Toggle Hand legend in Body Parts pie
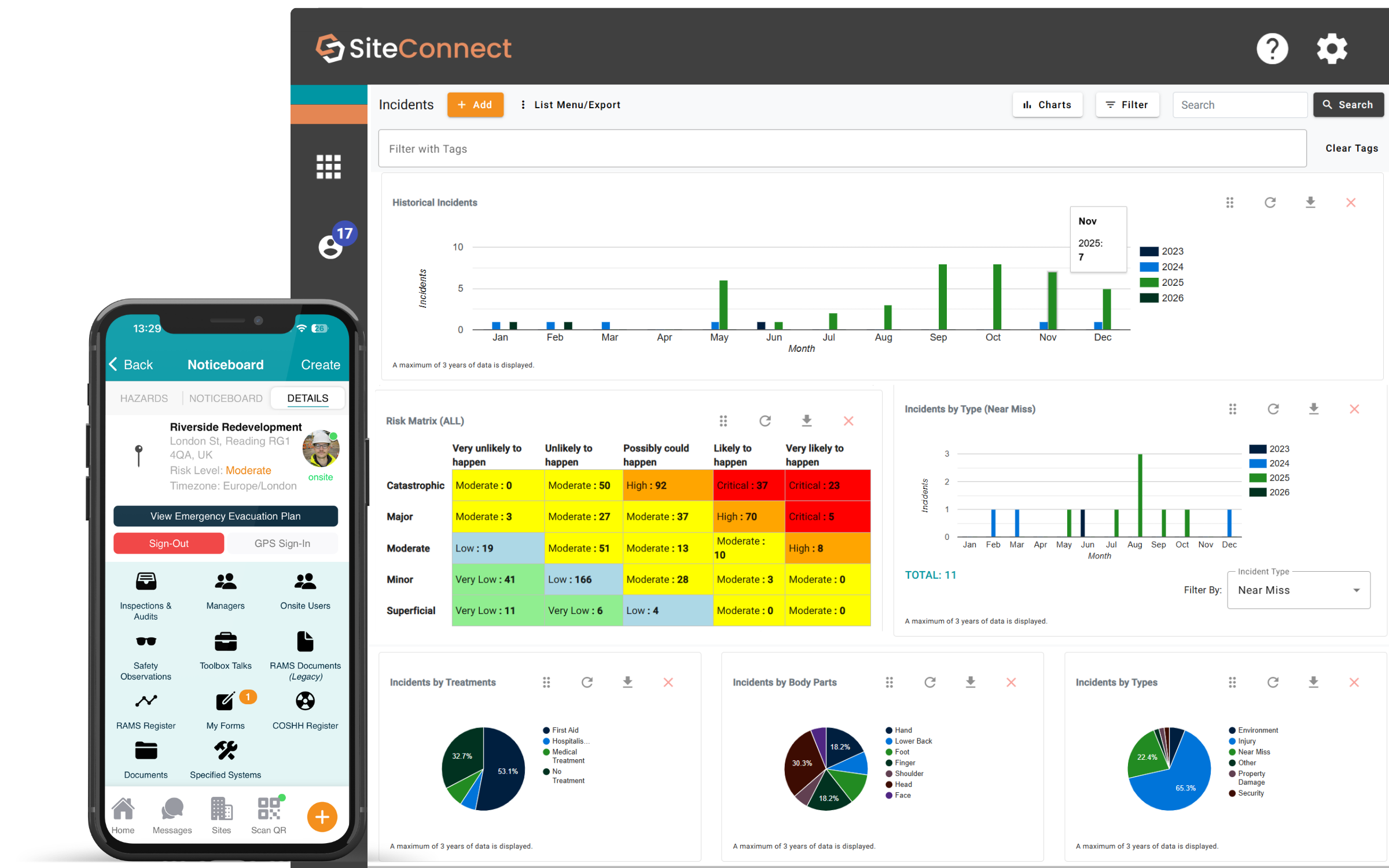Viewport: 1389px width, 868px height. [x=899, y=730]
